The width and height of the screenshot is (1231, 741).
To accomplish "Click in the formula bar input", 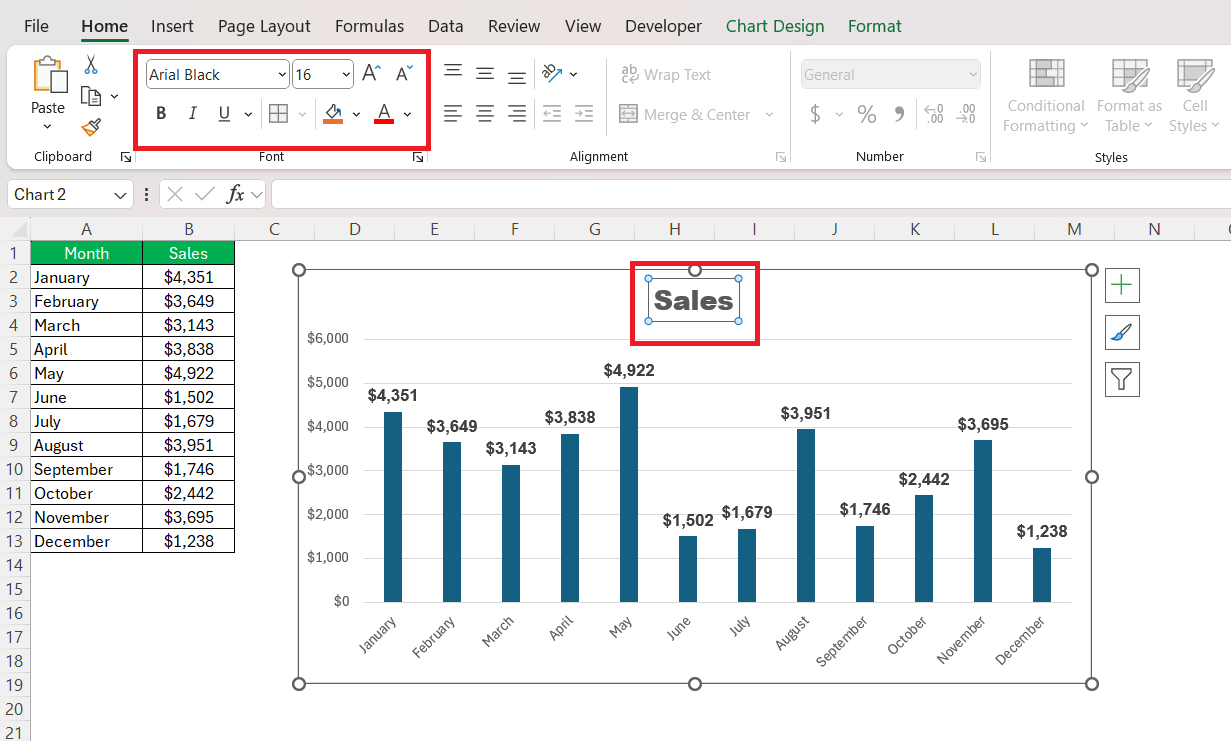I will (750, 194).
